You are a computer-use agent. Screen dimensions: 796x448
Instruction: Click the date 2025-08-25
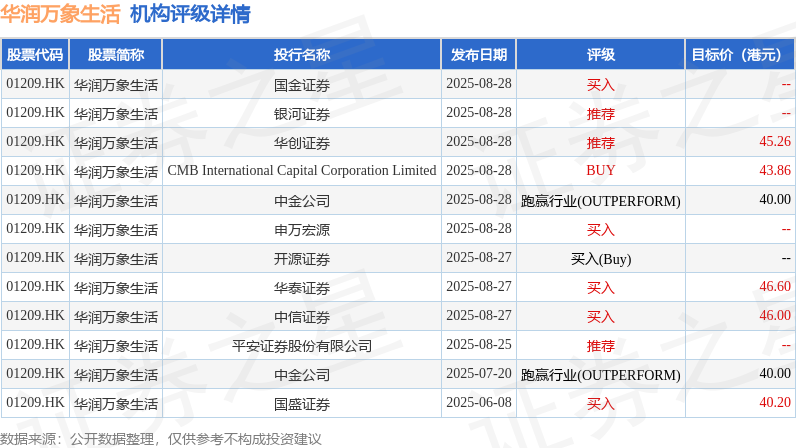tap(479, 344)
